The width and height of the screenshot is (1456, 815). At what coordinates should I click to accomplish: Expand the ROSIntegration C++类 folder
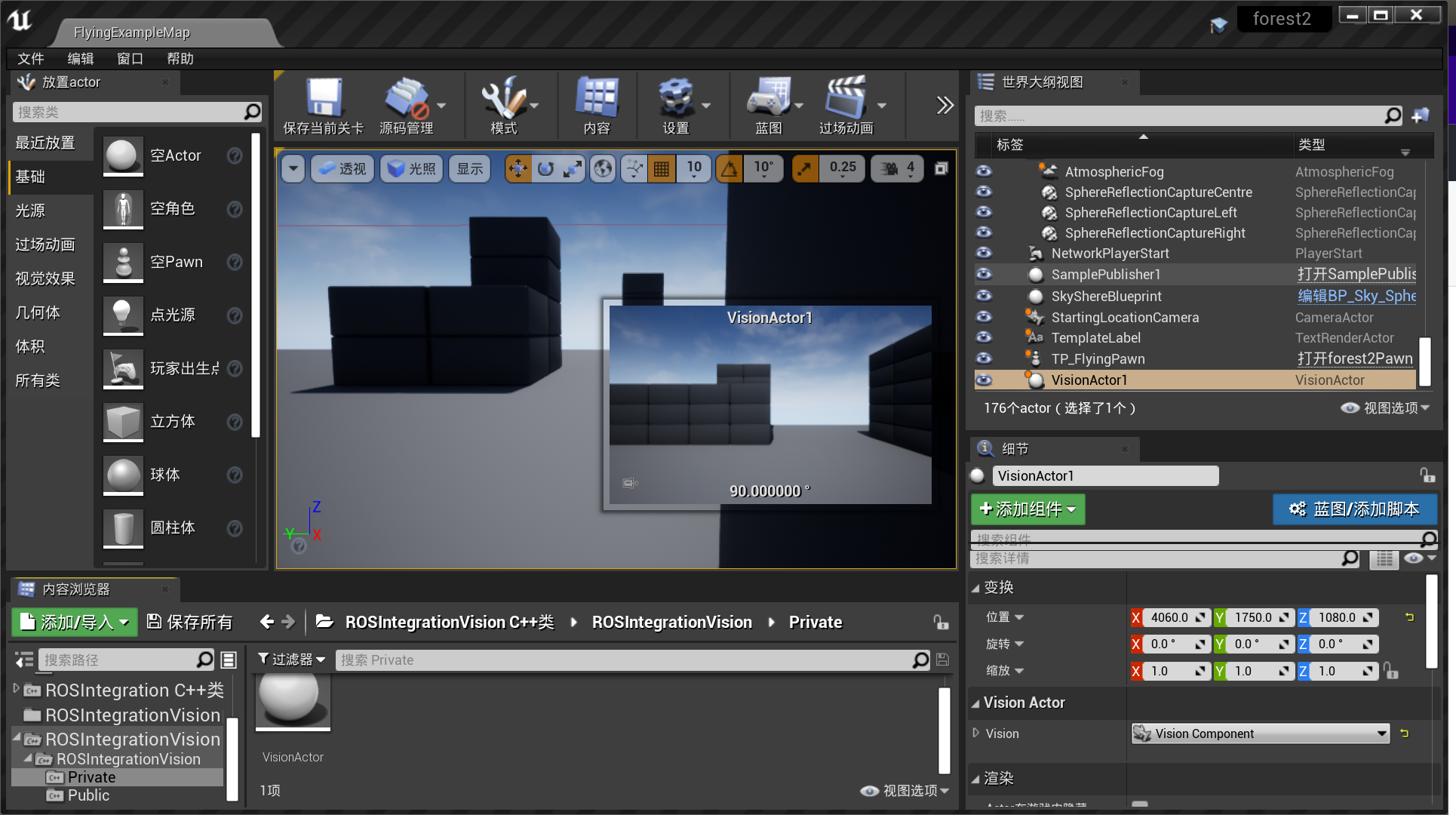tap(17, 689)
